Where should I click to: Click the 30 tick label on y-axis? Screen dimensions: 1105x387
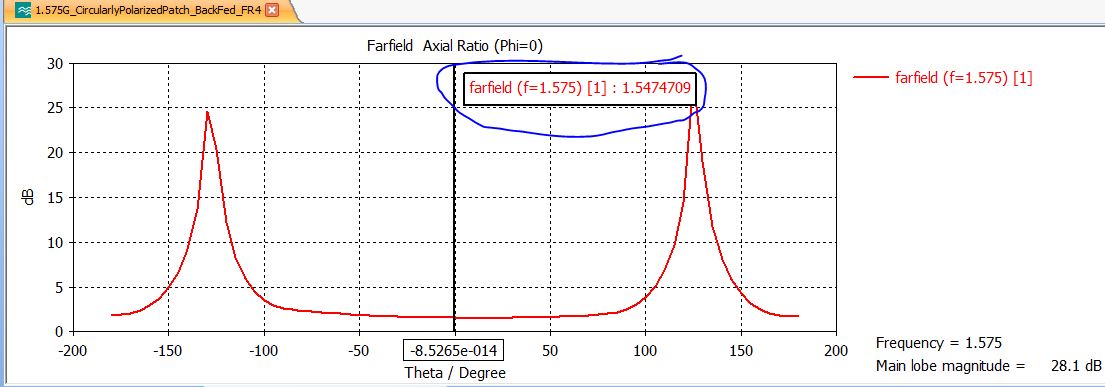pos(56,63)
